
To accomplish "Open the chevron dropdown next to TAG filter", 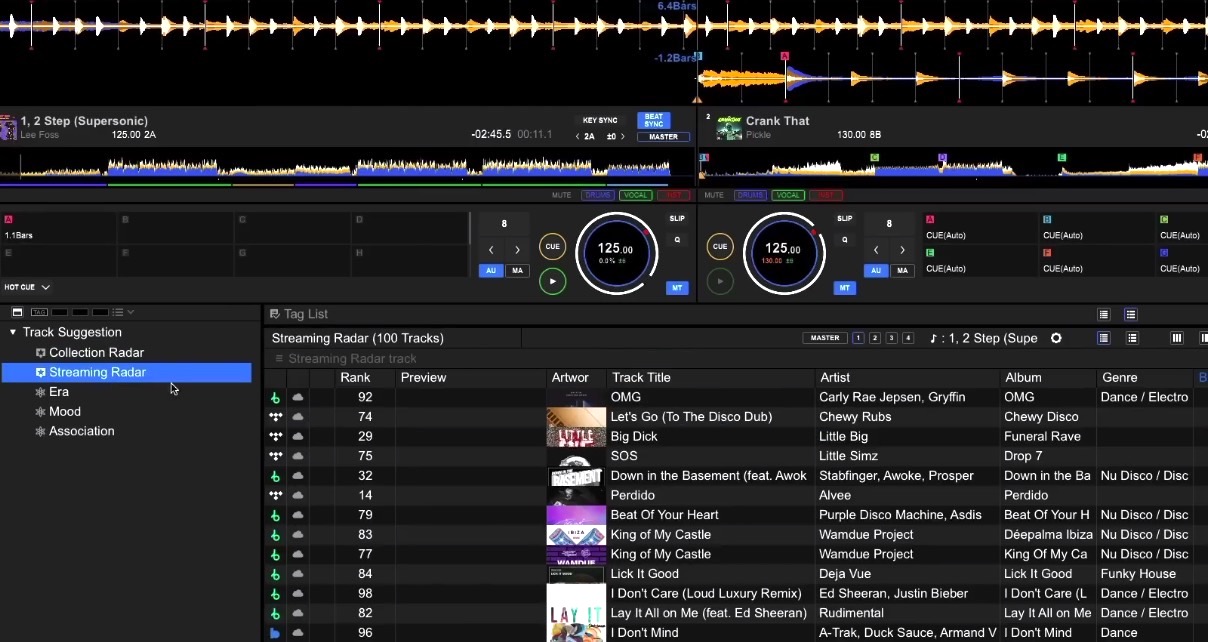I will point(130,312).
